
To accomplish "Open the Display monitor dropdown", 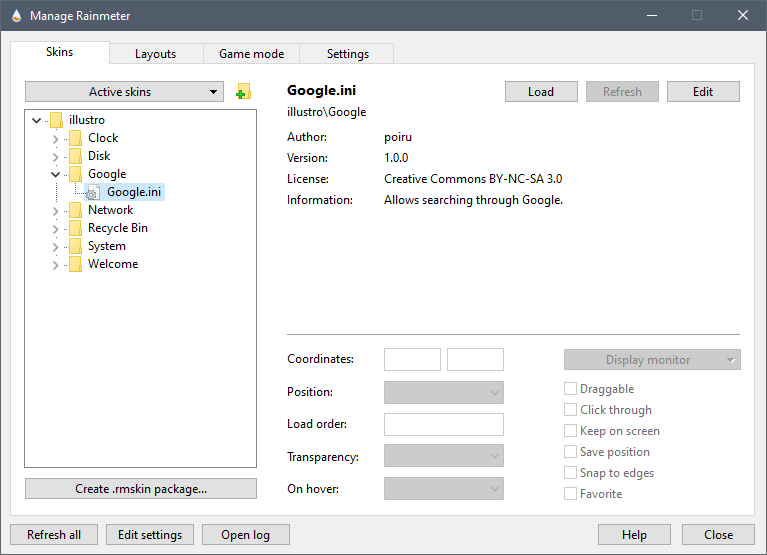I will [652, 360].
